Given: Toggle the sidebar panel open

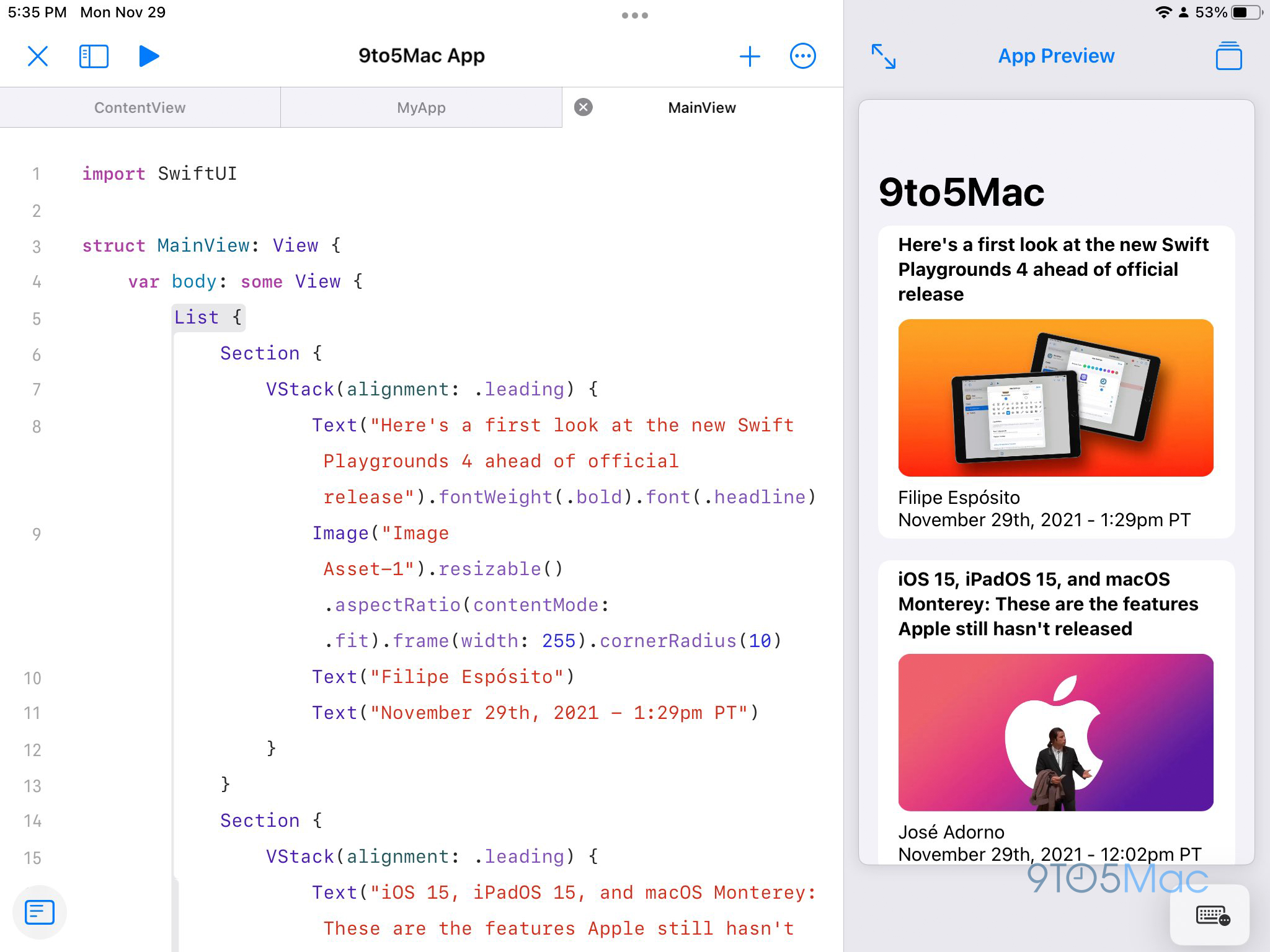Looking at the screenshot, I should [94, 56].
